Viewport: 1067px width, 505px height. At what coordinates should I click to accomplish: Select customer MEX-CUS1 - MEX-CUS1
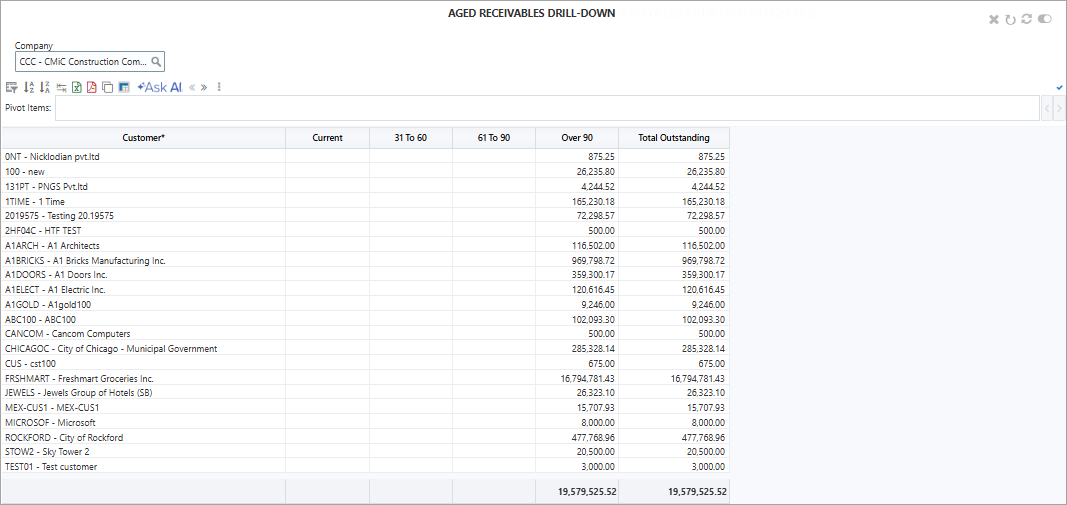tap(52, 408)
